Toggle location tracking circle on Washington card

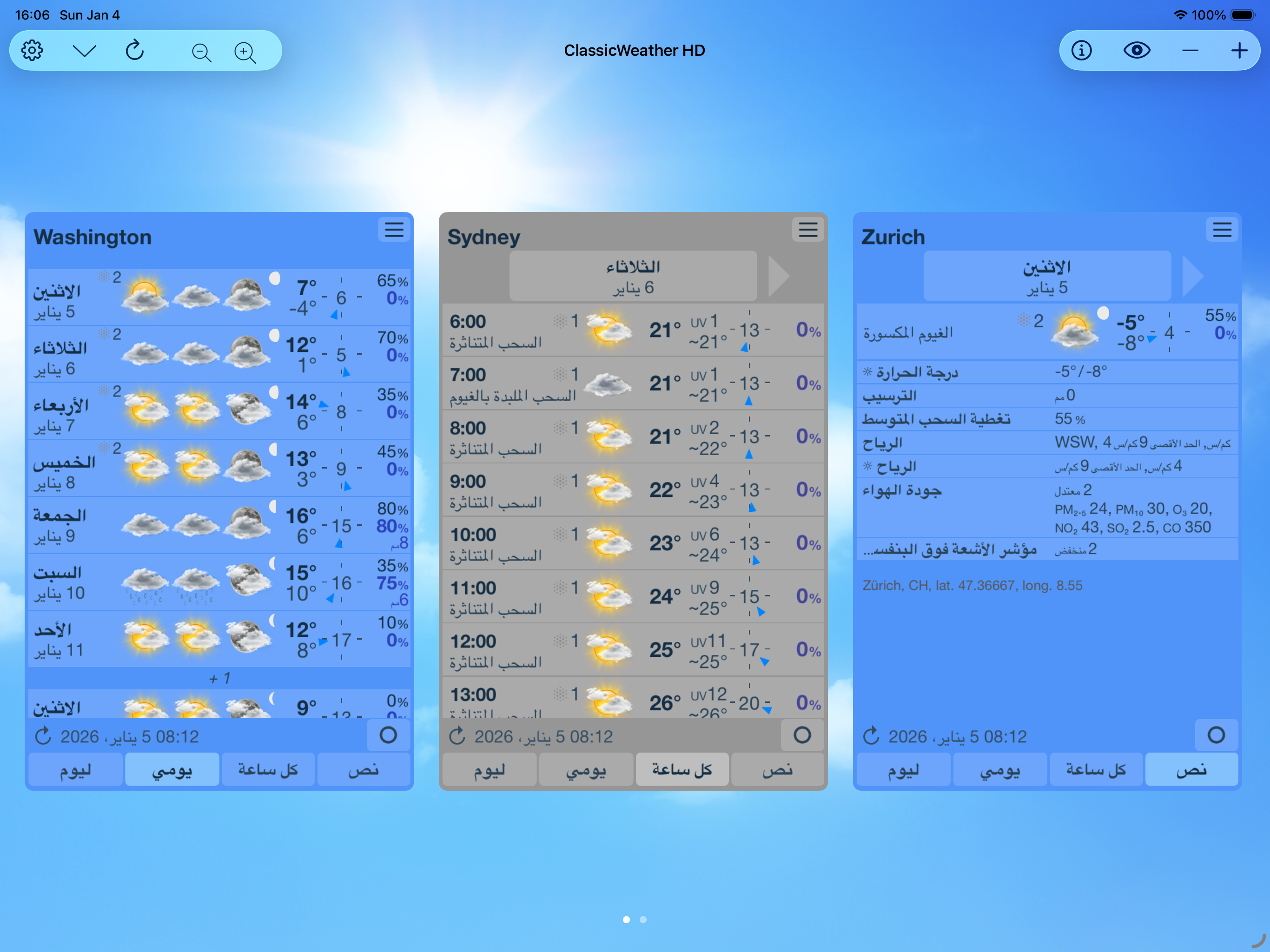(388, 735)
